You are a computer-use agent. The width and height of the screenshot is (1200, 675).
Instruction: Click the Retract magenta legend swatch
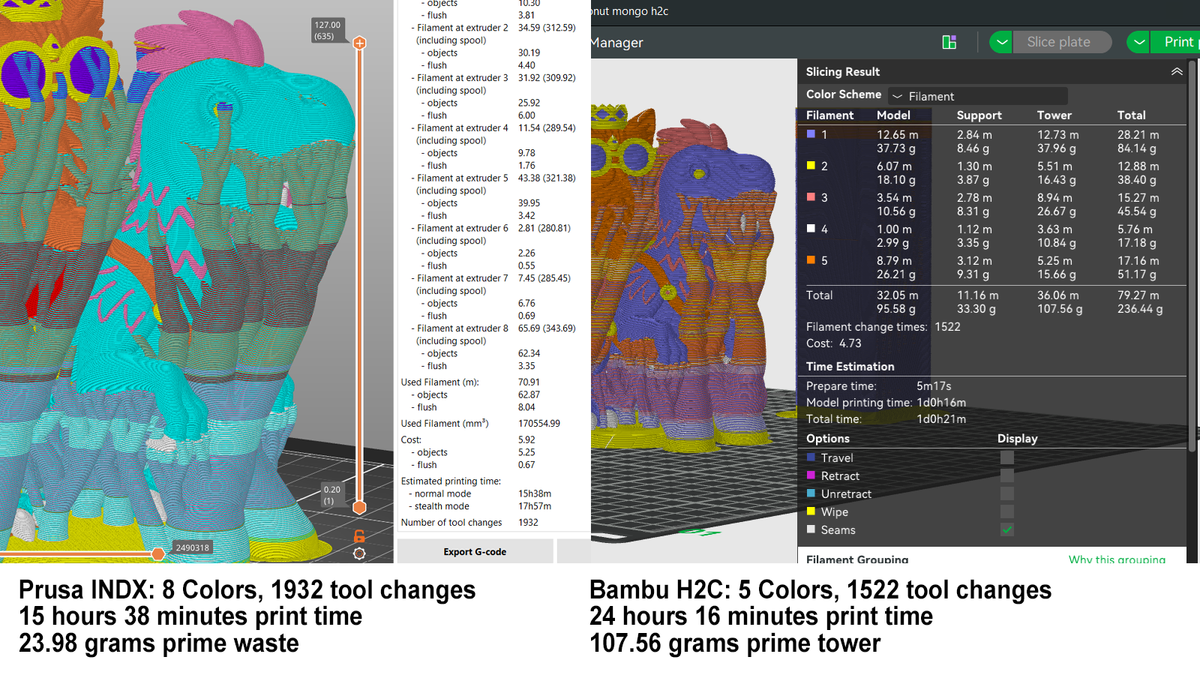(x=812, y=476)
